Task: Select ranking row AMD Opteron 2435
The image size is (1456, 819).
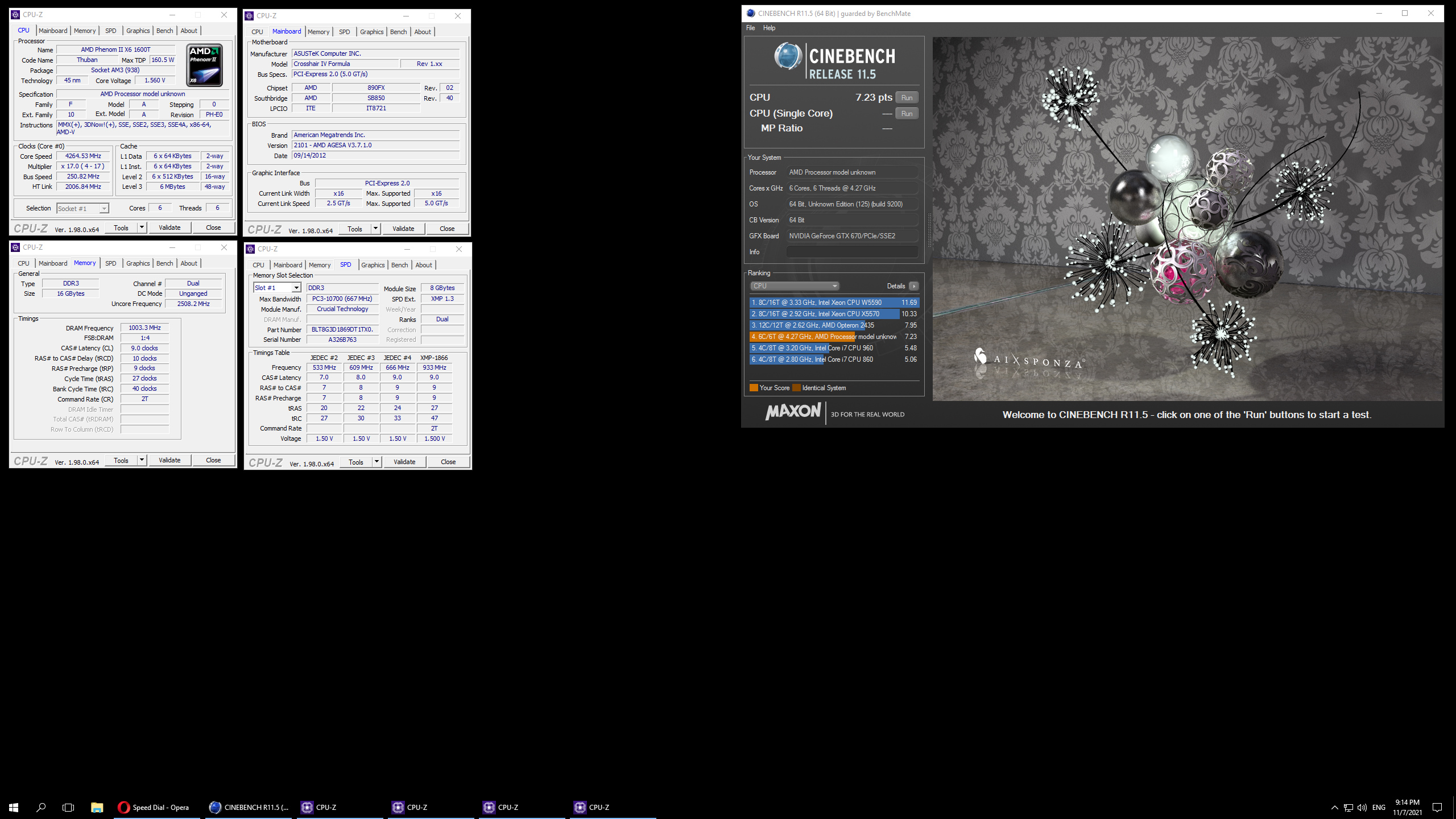Action: (x=834, y=325)
